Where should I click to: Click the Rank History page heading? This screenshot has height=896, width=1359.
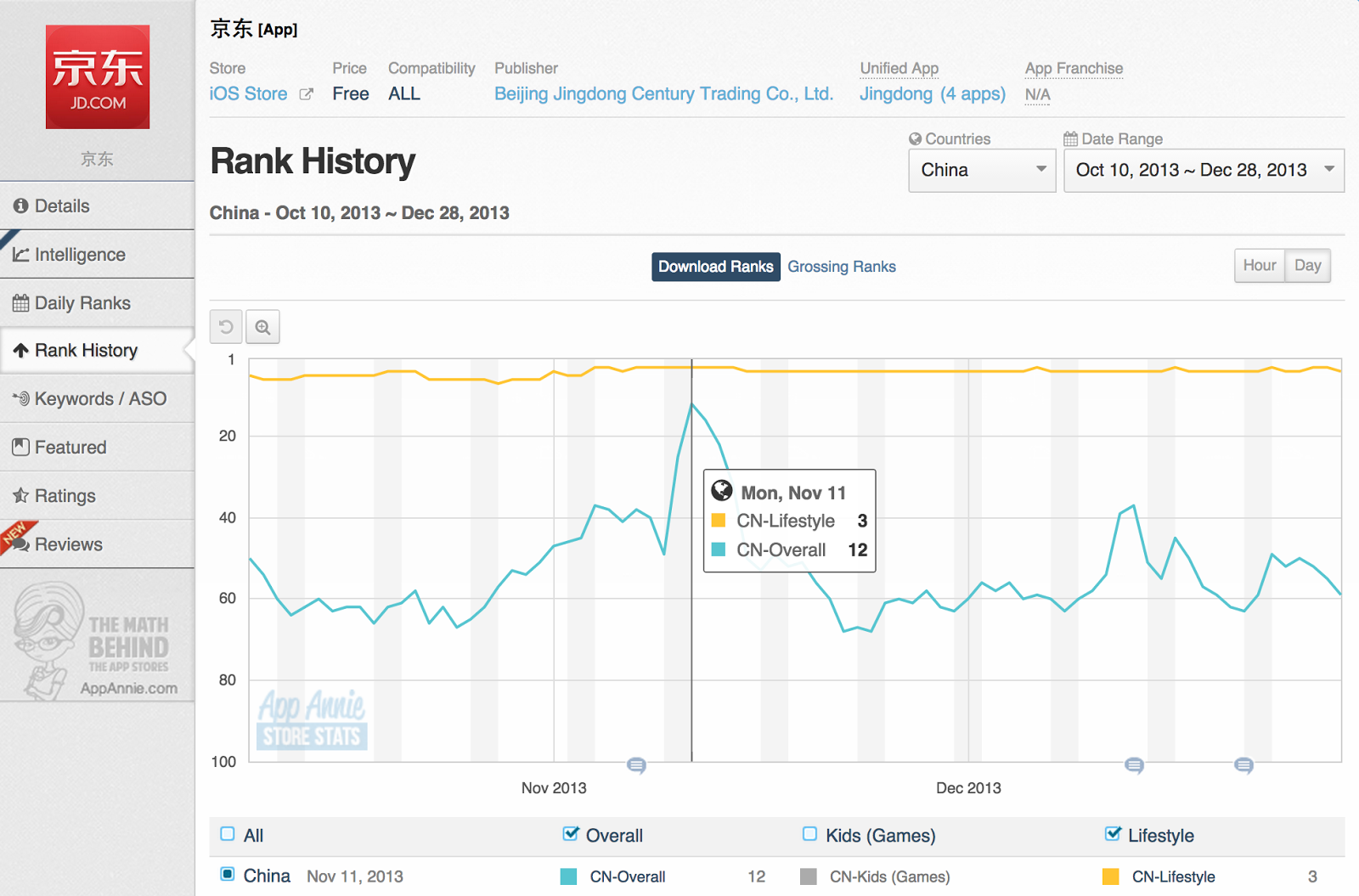tap(313, 161)
